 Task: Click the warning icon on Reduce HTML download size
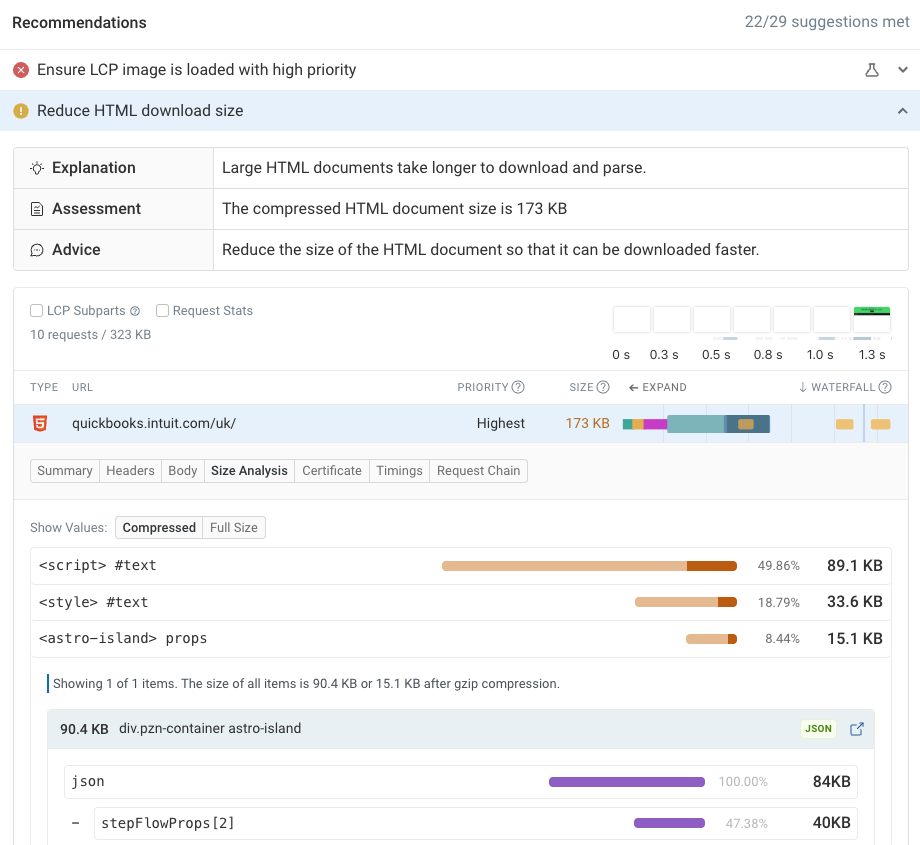[x=20, y=111]
